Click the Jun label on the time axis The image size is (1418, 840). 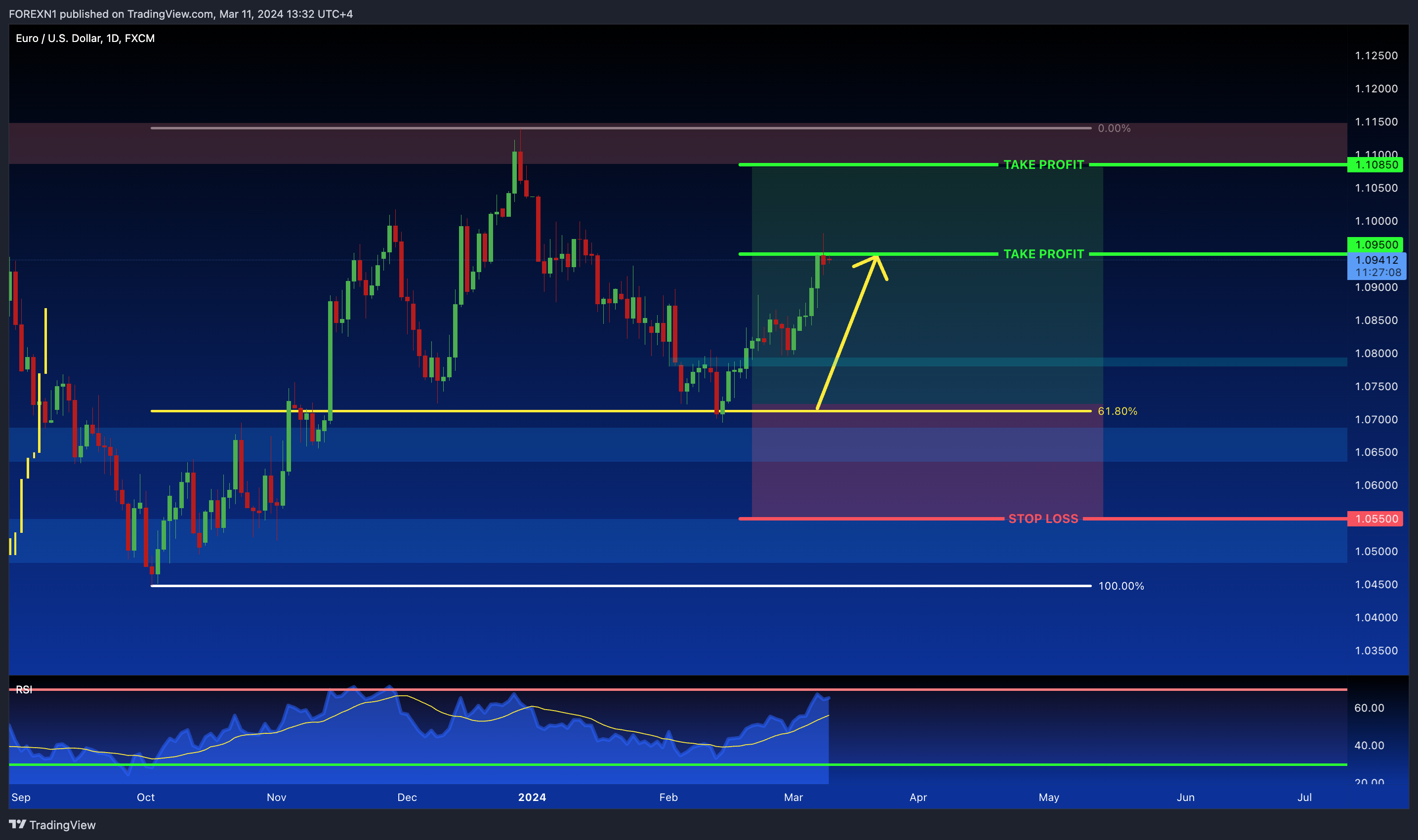[x=1186, y=797]
